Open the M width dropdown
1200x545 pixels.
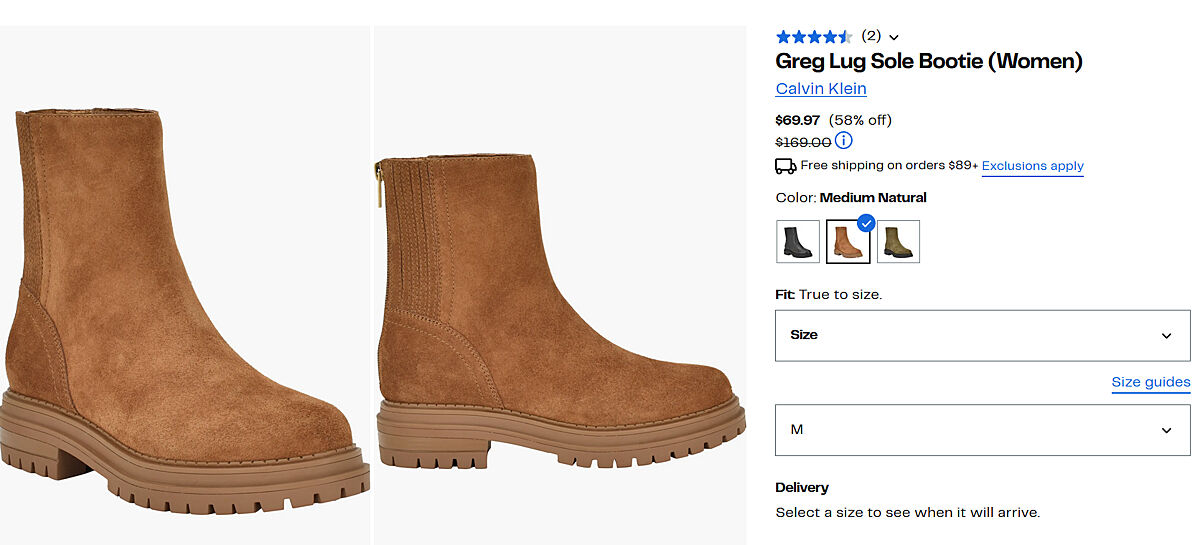[982, 430]
